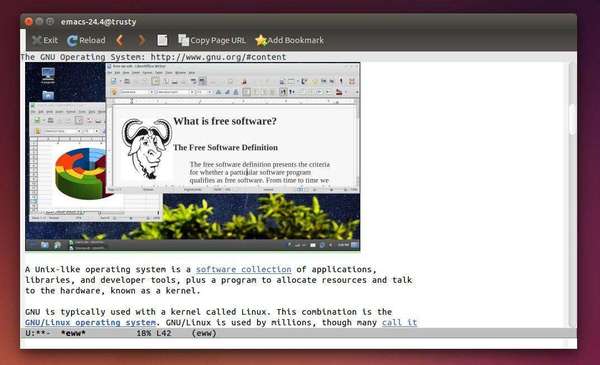Screen dimensions: 600x365
Task: Click the 'What is free software?' heading in image
Action: [x=225, y=121]
